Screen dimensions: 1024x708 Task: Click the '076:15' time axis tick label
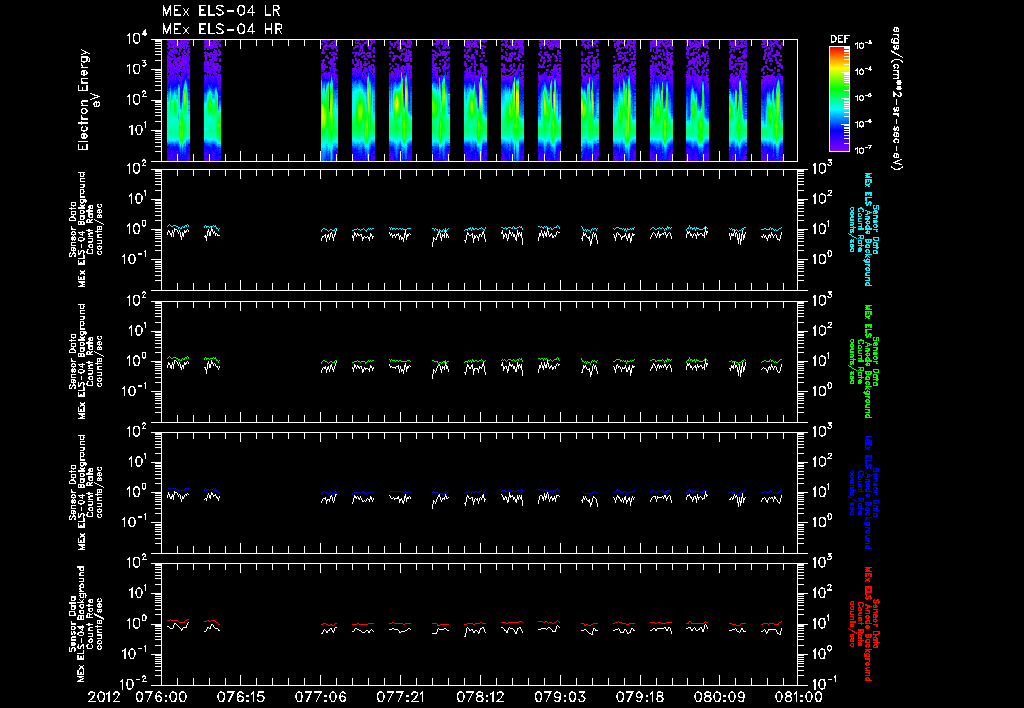tap(240, 697)
